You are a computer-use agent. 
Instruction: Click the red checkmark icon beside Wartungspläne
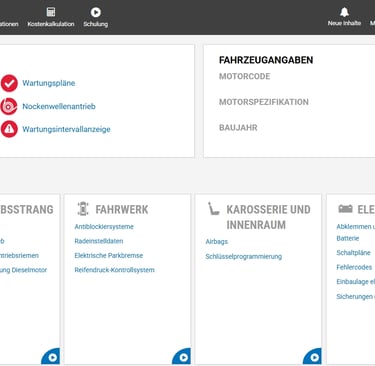9,83
